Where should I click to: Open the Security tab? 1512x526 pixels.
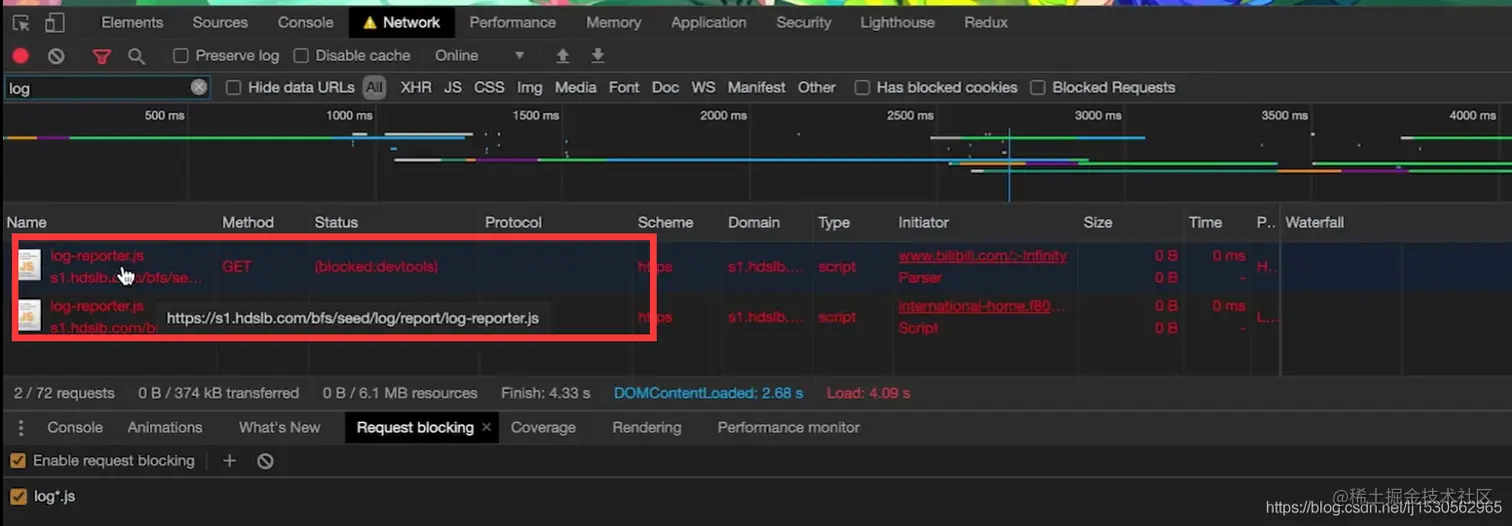pos(804,22)
